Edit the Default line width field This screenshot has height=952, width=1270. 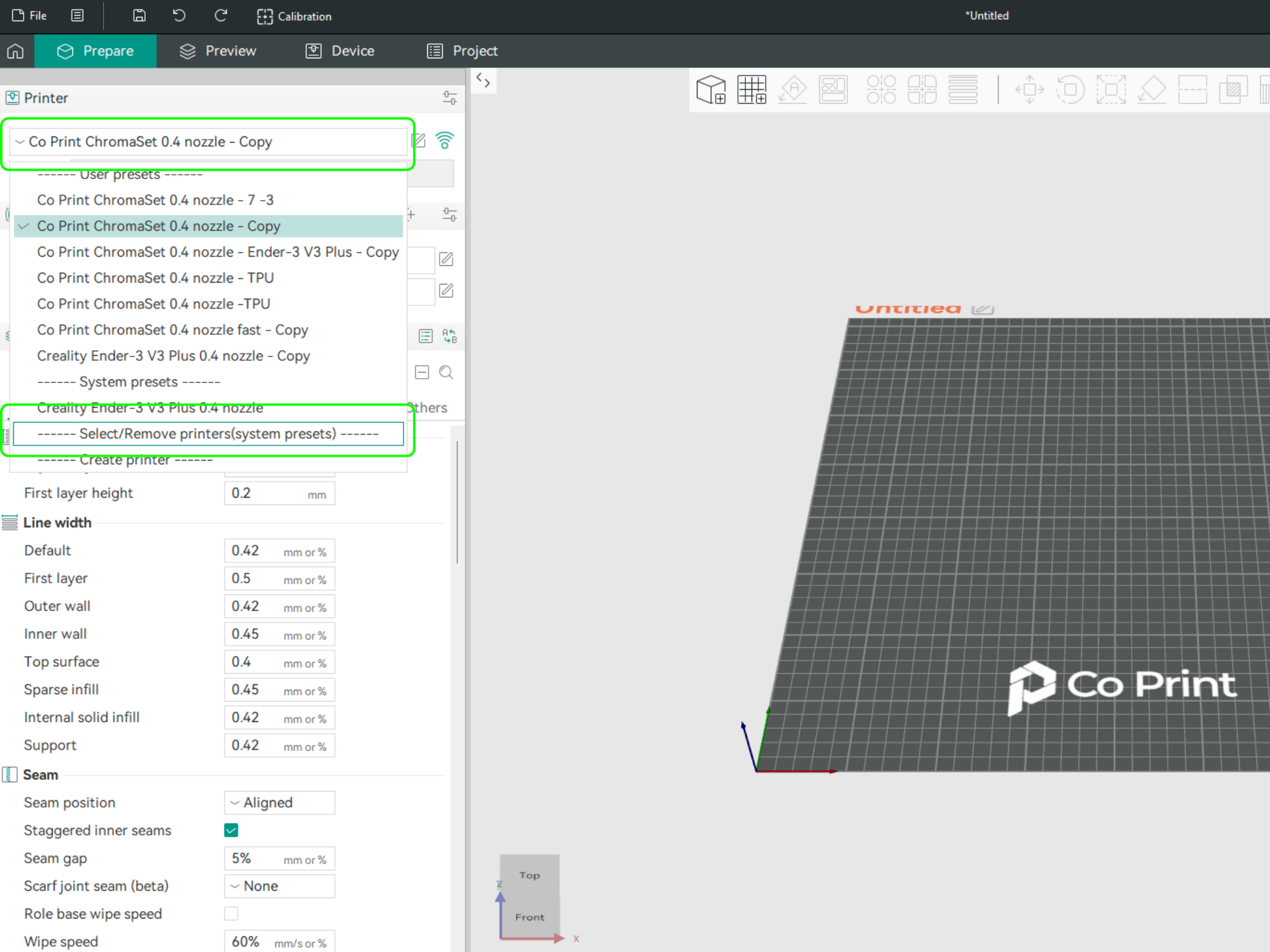(x=279, y=551)
